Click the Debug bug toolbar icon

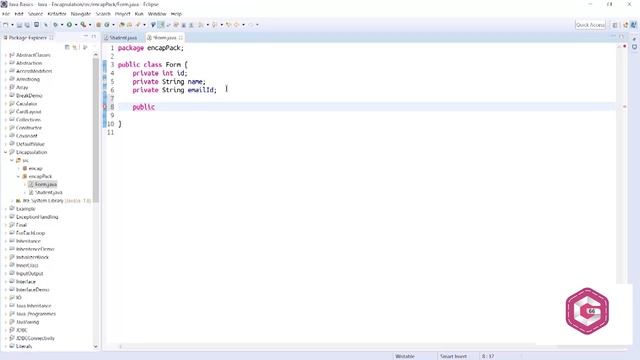tap(56, 25)
